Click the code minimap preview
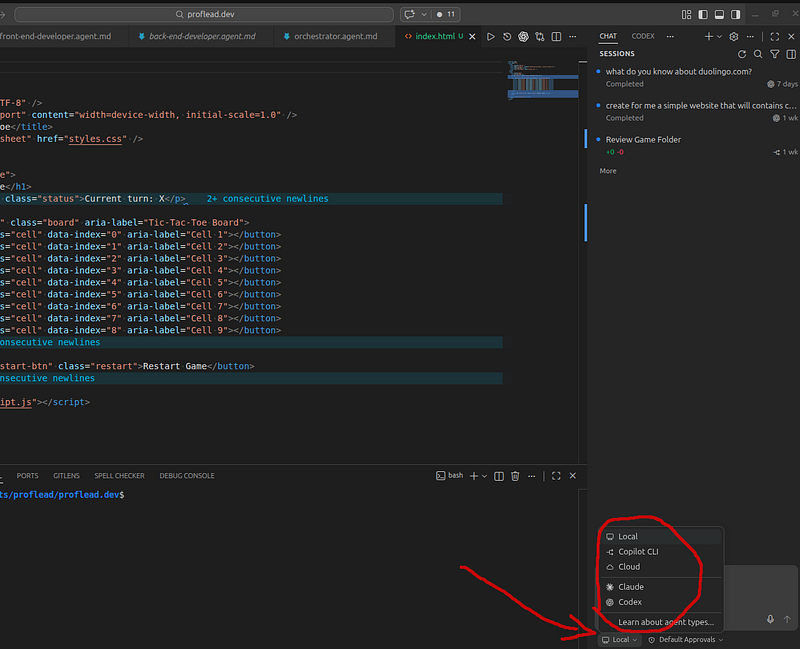The image size is (800, 649). [x=542, y=80]
